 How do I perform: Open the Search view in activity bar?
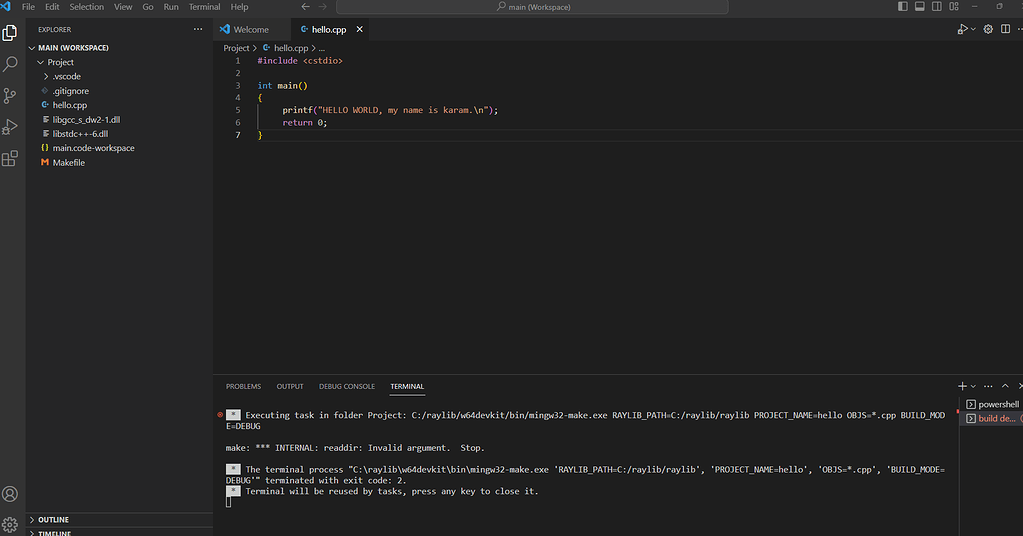11,64
